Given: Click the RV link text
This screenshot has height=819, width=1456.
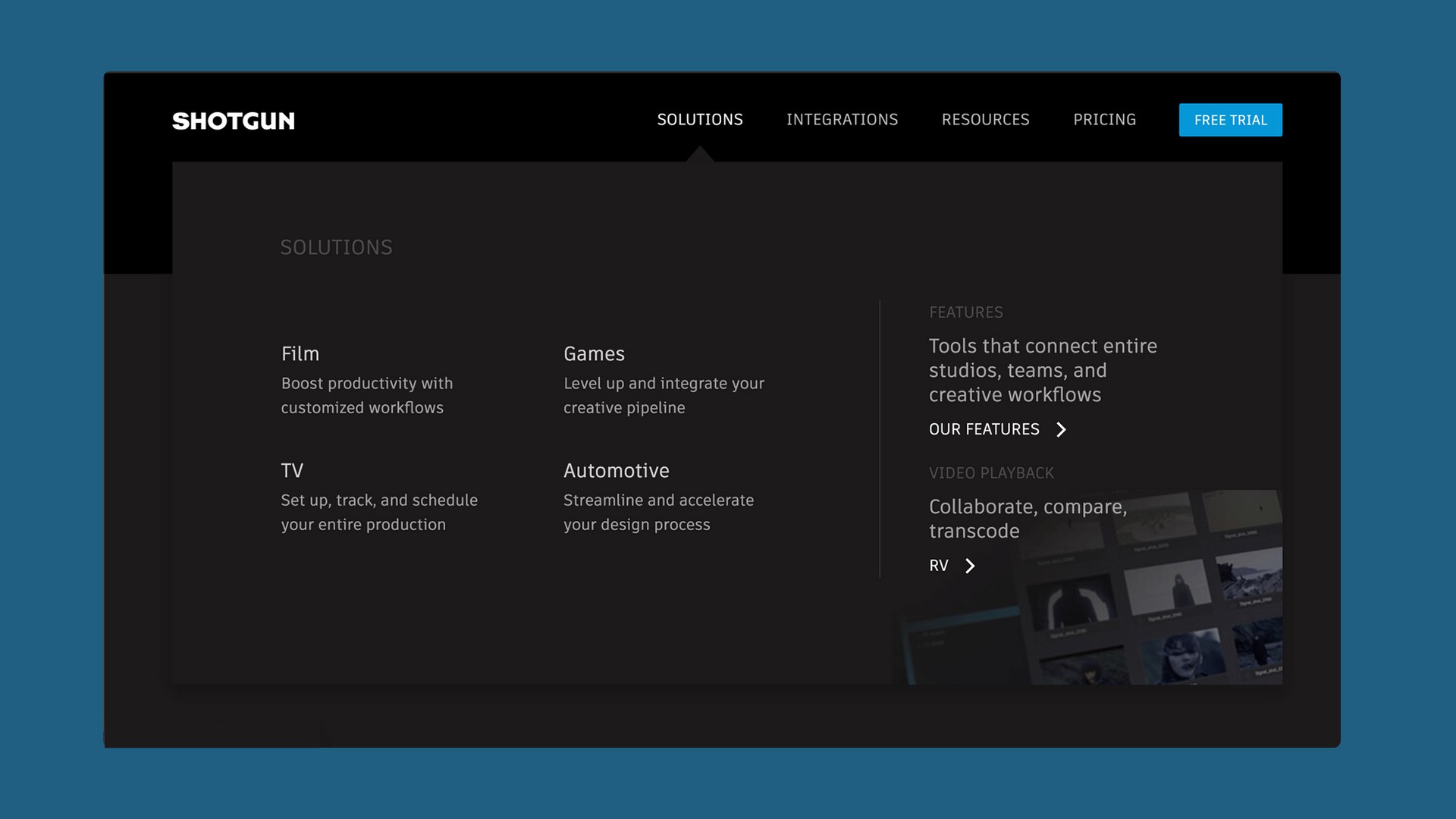Looking at the screenshot, I should point(938,566).
